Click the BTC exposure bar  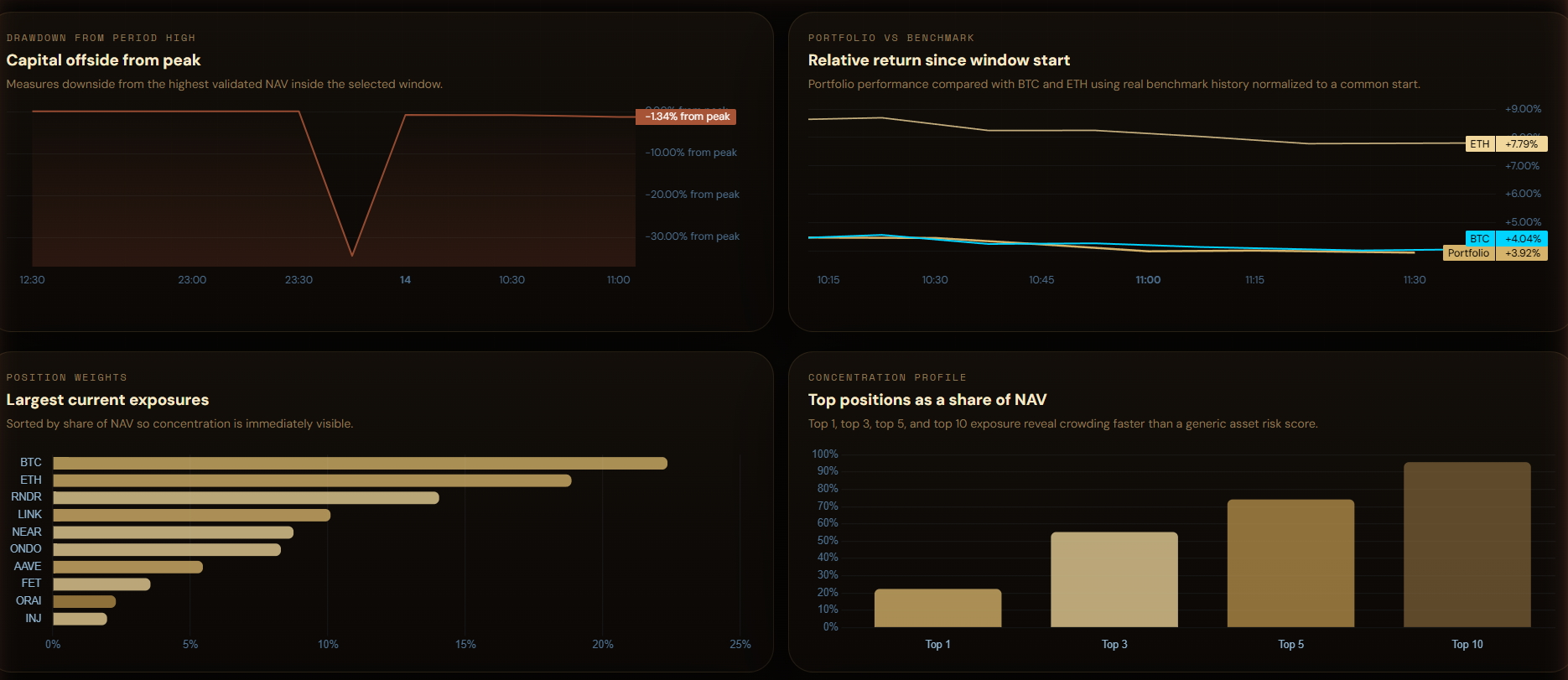[360, 463]
